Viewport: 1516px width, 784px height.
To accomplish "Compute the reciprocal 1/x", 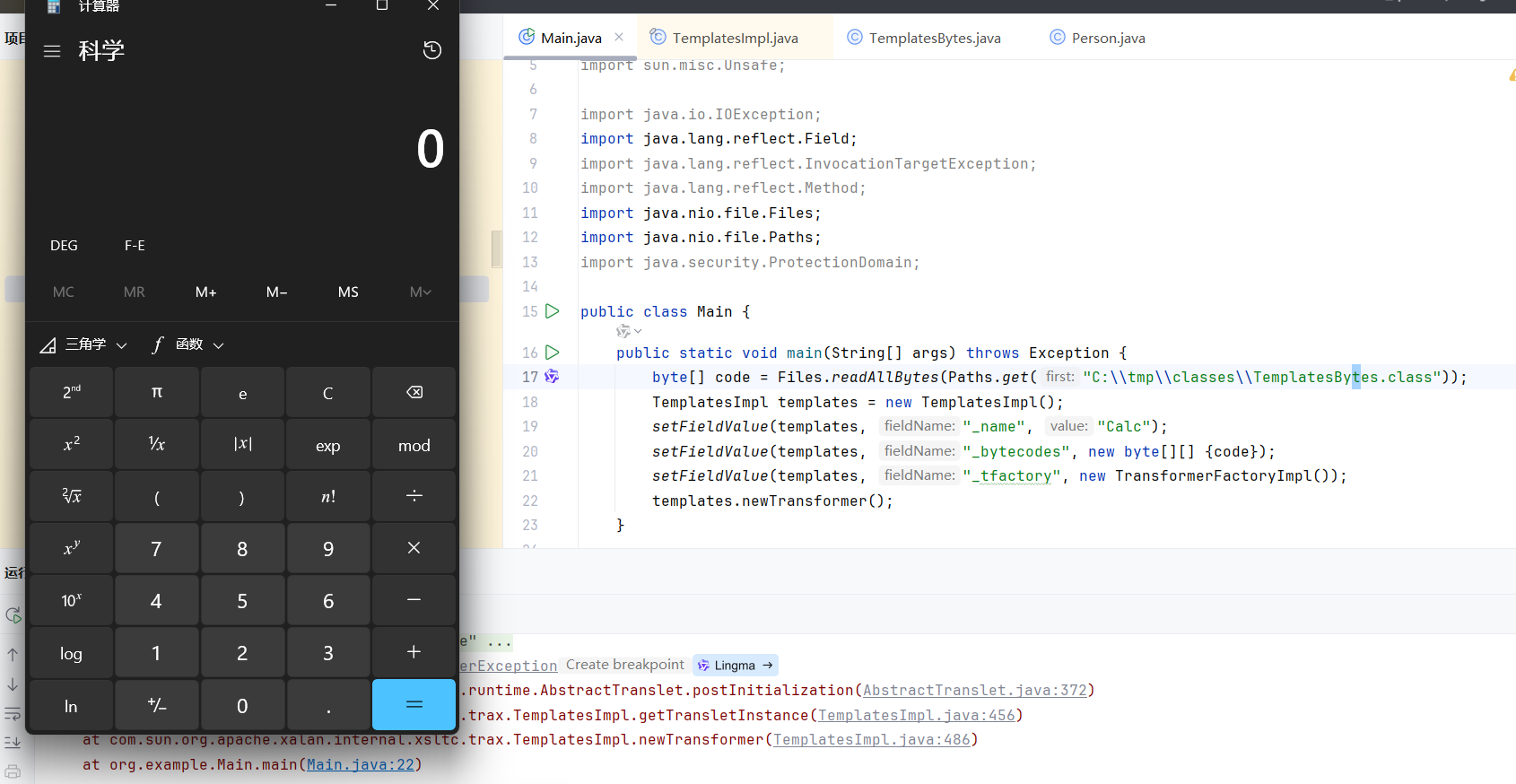I will (157, 444).
